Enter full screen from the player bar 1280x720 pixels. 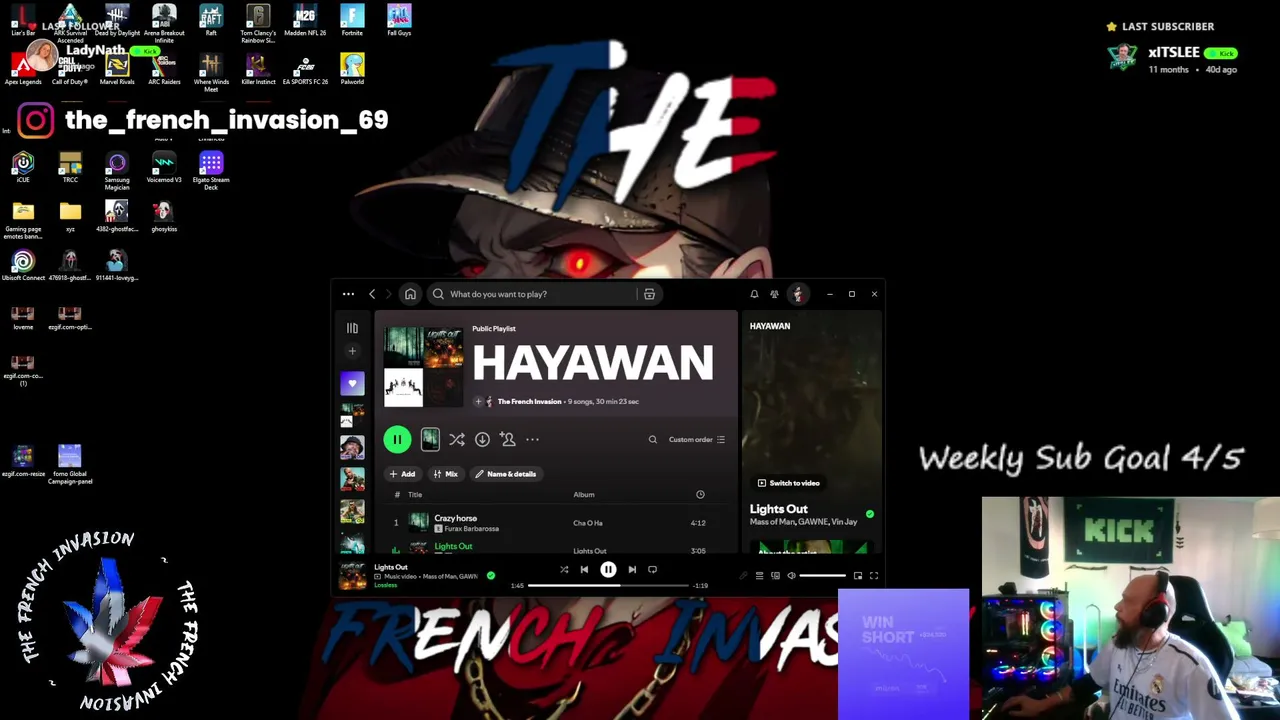click(x=874, y=576)
